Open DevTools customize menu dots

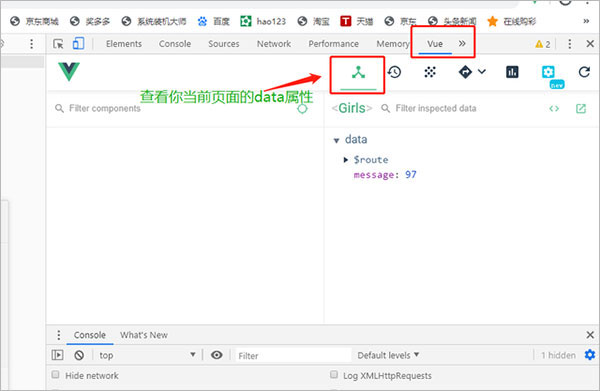coord(570,44)
